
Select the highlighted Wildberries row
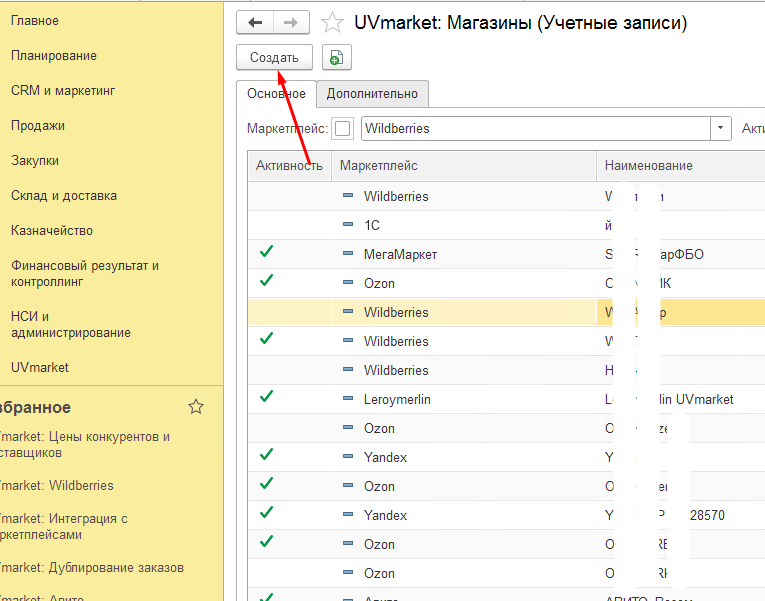(x=506, y=312)
